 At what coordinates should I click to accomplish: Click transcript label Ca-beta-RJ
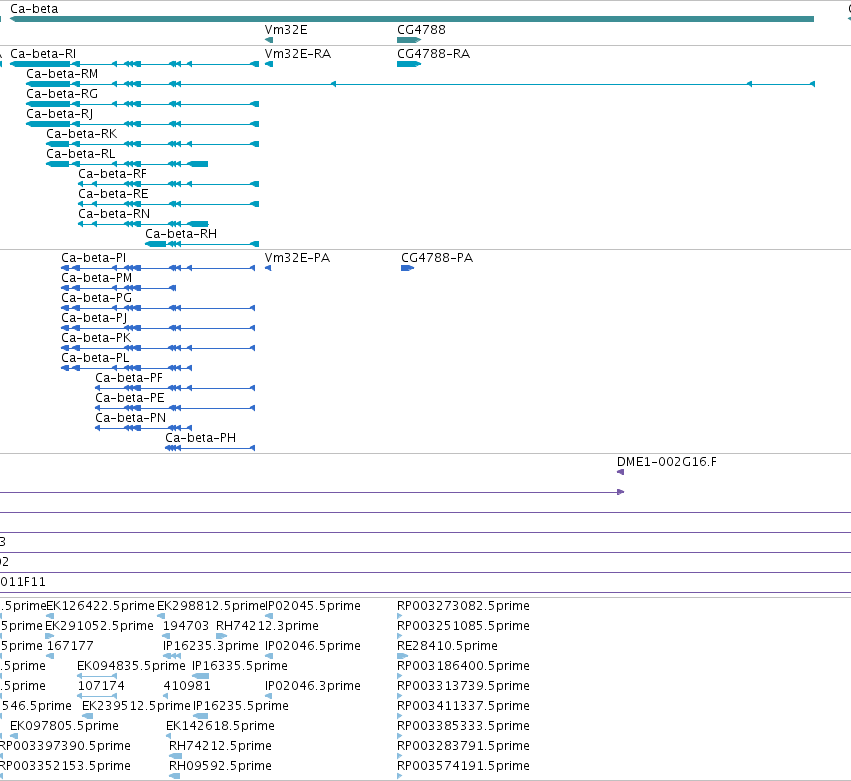(60, 114)
